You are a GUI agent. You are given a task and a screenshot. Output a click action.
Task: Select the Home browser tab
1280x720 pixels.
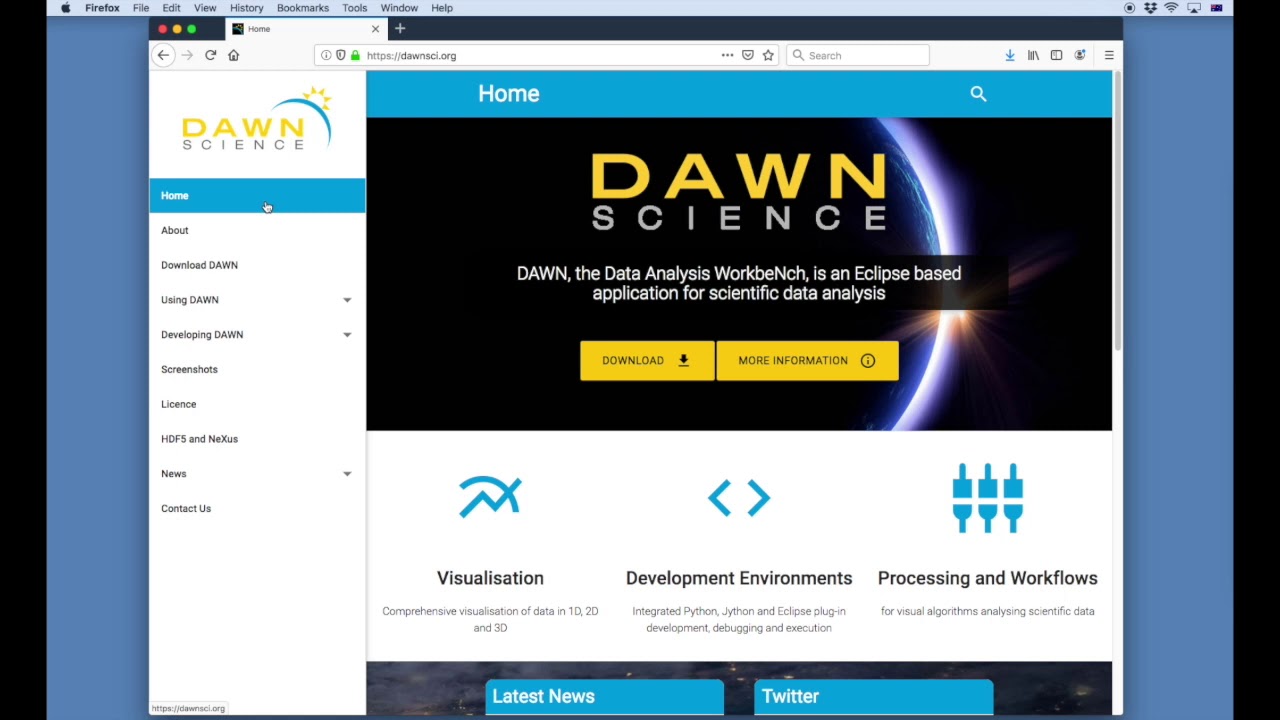tap(305, 29)
